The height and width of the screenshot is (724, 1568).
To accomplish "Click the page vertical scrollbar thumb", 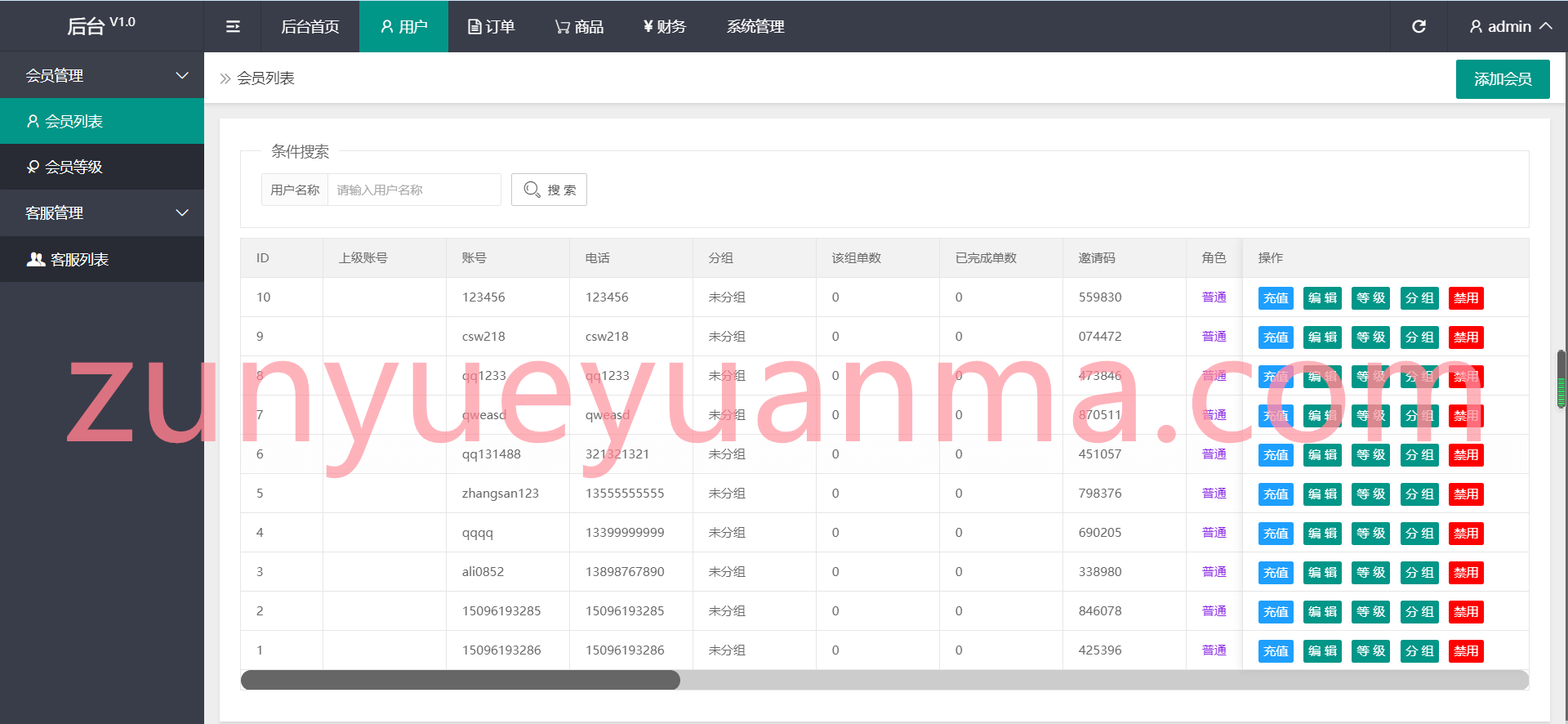I will tap(1561, 378).
